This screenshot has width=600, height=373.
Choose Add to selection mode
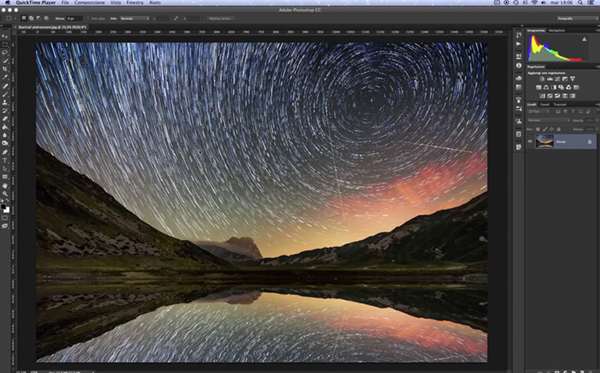click(x=31, y=18)
